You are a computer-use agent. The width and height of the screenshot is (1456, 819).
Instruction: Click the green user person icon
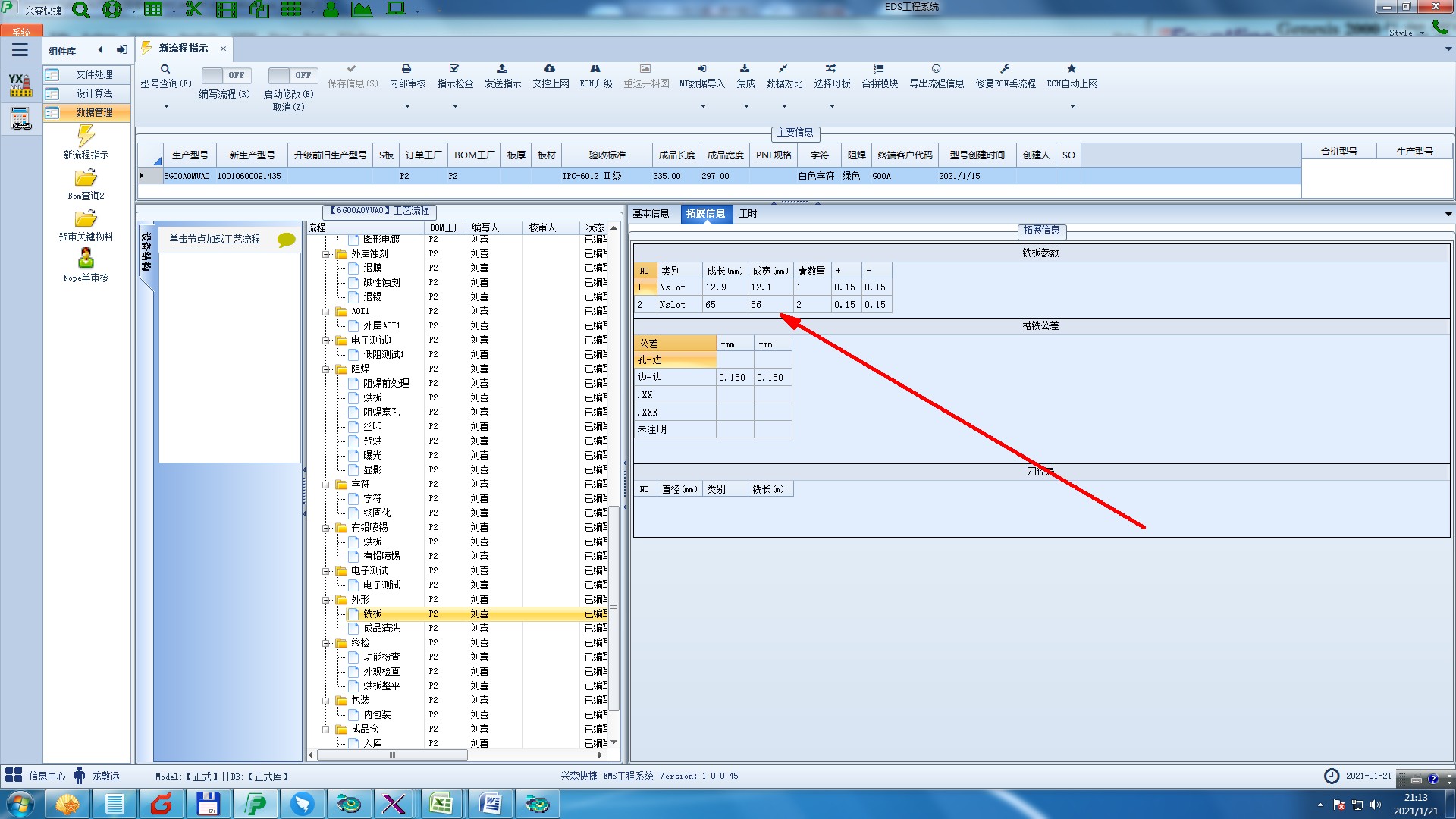[331, 10]
